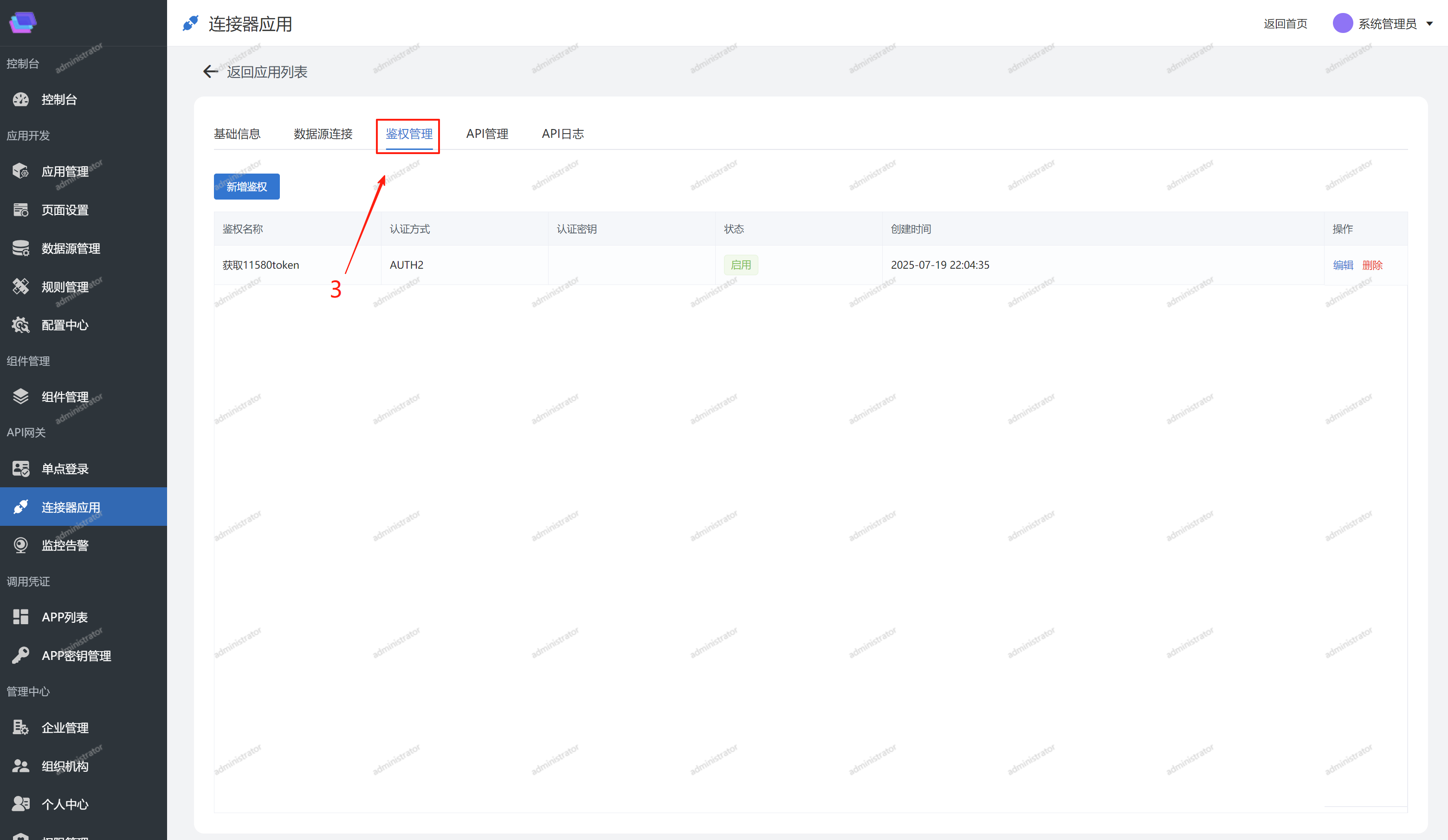The width and height of the screenshot is (1448, 840).
Task: Open 配置中心 gear icon
Action: coord(21,324)
